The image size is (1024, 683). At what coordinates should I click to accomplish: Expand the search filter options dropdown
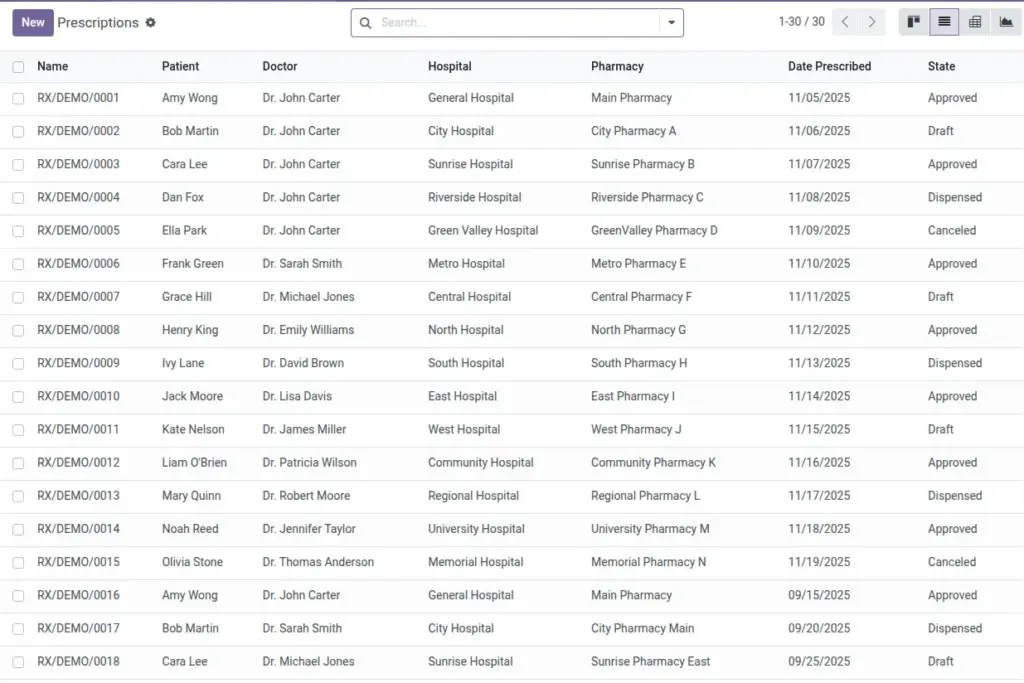671,23
